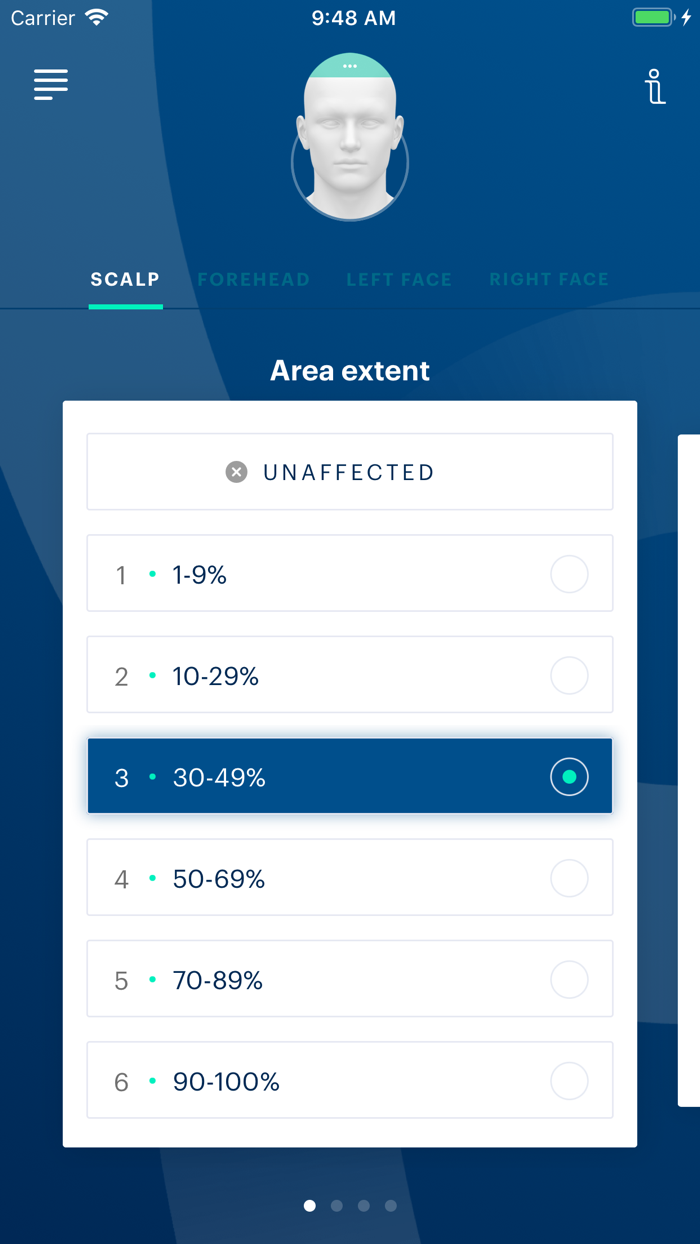
Task: Tap the 3D head model avatar
Action: [x=350, y=135]
